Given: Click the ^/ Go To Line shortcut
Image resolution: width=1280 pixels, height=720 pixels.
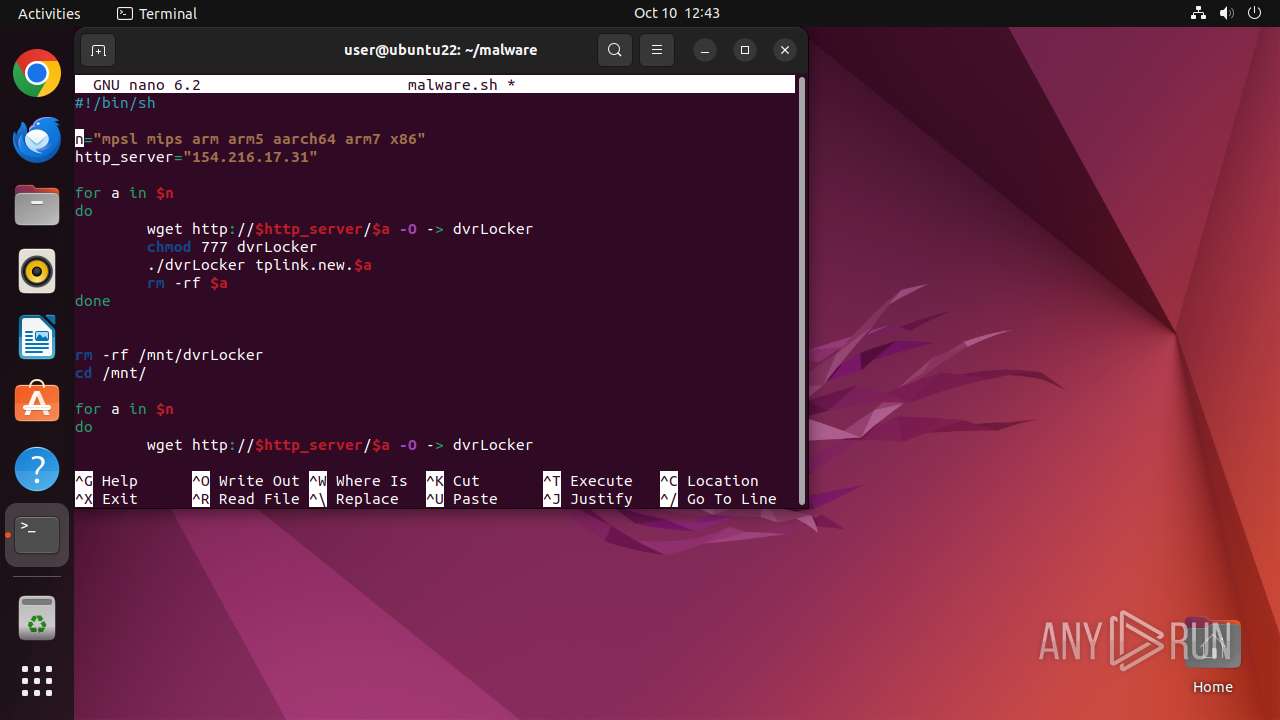Looking at the screenshot, I should 718,499.
